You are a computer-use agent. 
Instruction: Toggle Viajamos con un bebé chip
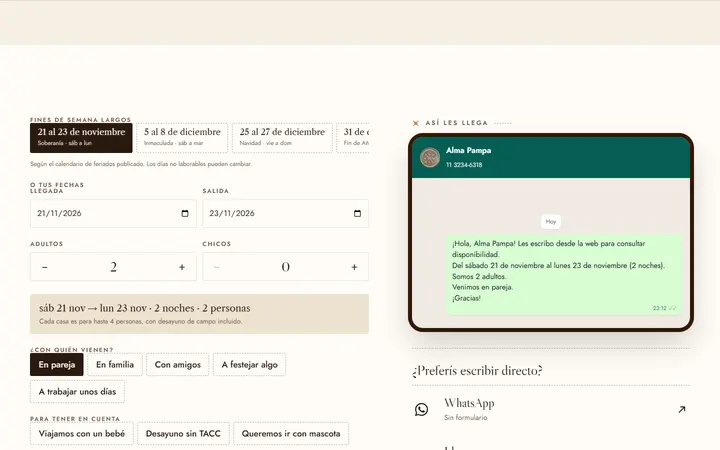[x=82, y=433]
